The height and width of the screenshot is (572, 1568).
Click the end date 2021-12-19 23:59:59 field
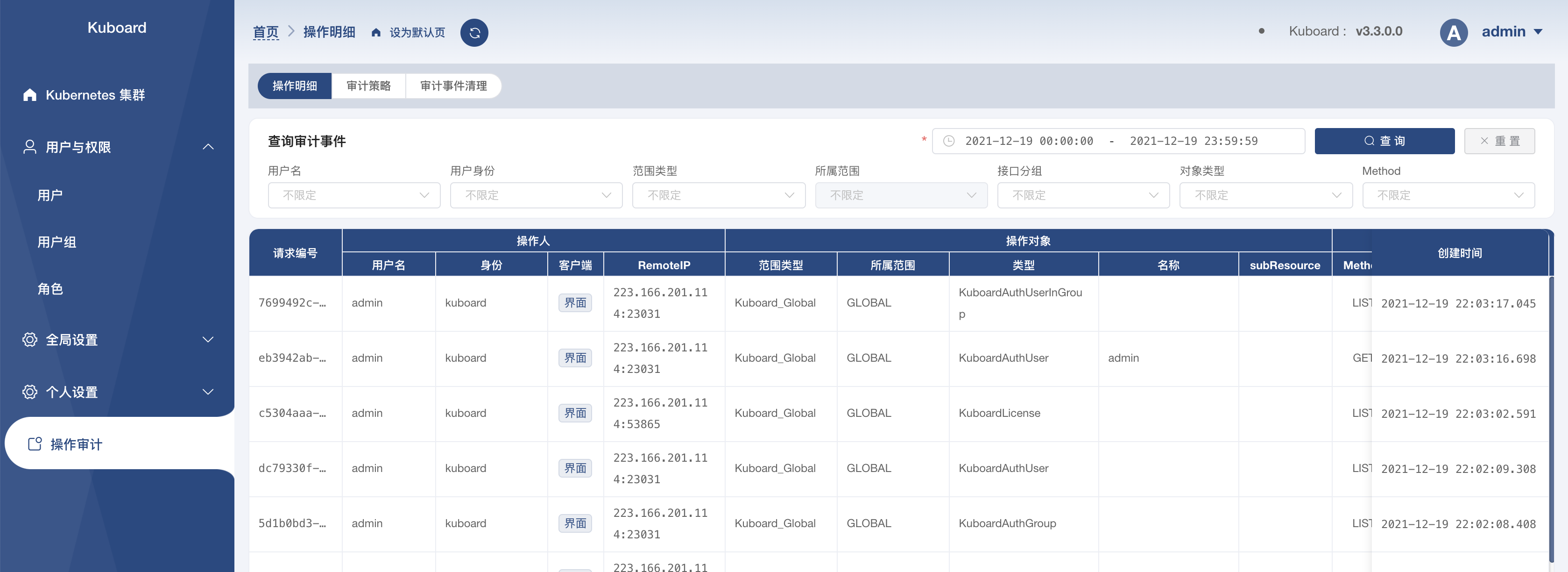1194,141
